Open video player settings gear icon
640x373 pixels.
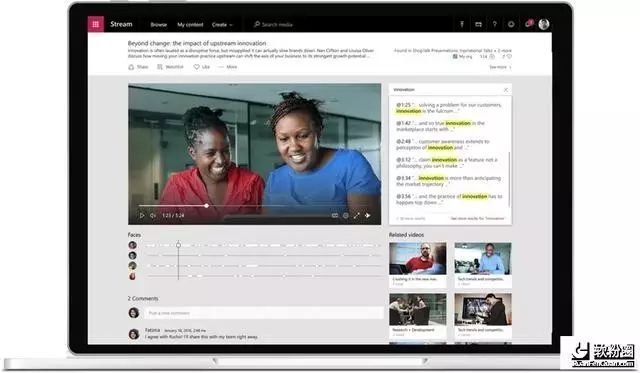[346, 215]
